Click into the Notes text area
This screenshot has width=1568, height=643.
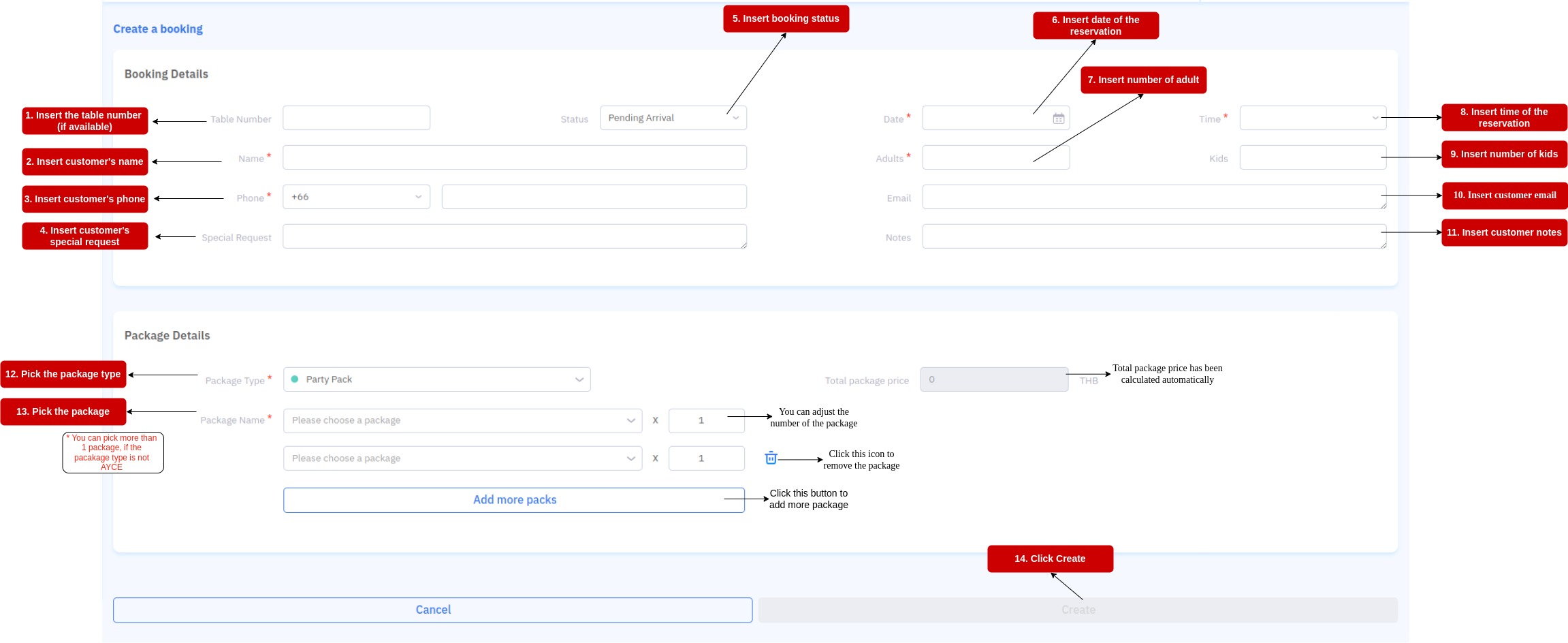(x=1153, y=236)
